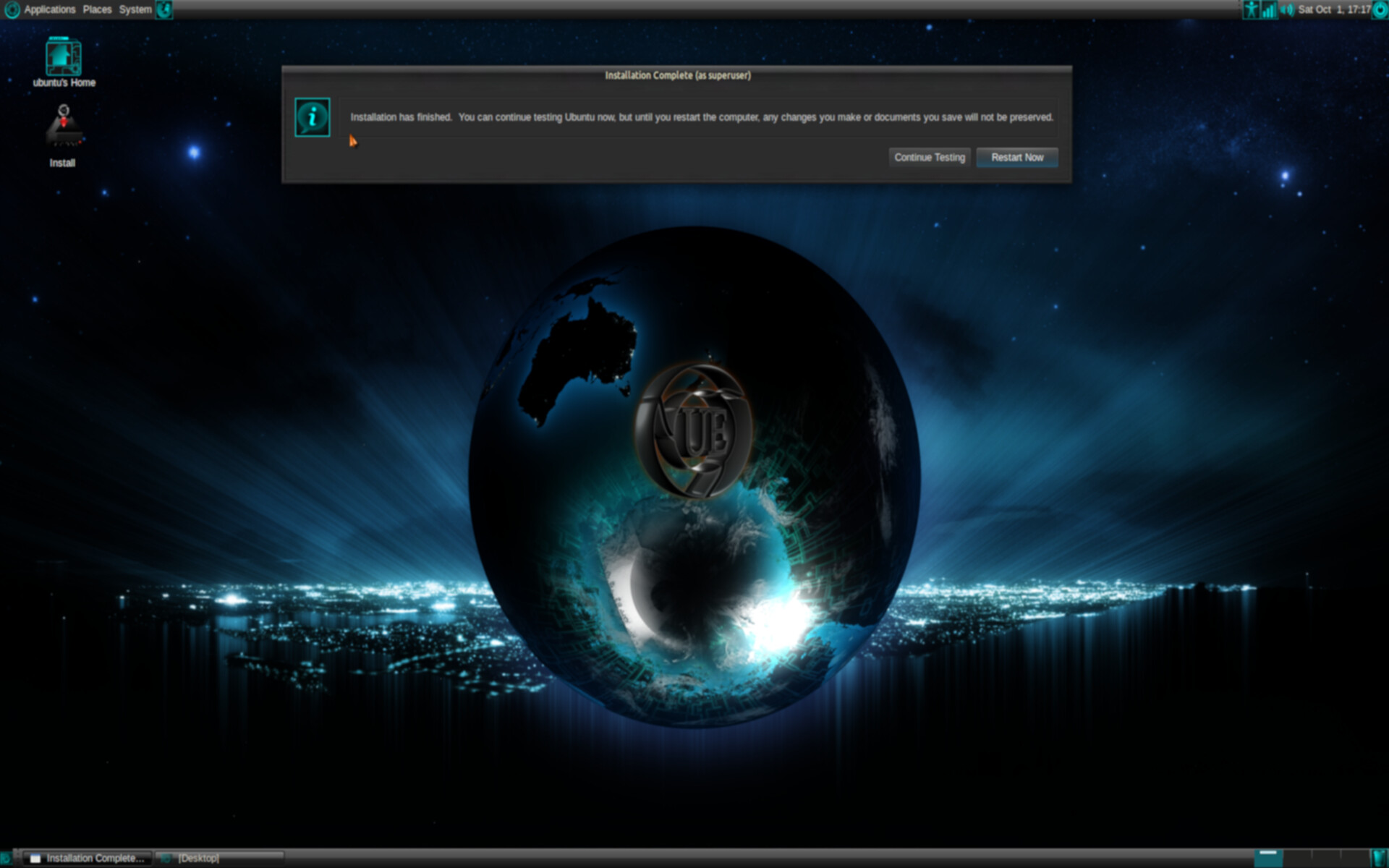Open the date and time clock
1389x868 pixels.
(x=1334, y=9)
